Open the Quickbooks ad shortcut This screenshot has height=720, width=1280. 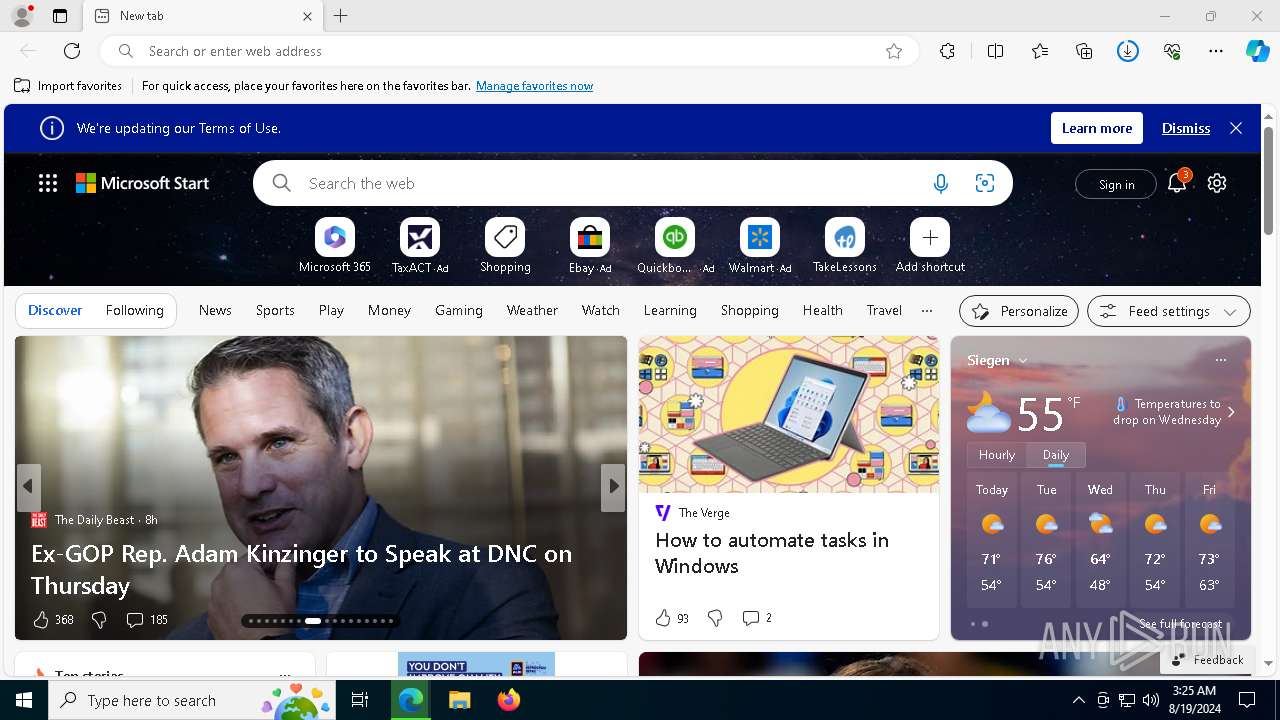(x=675, y=246)
